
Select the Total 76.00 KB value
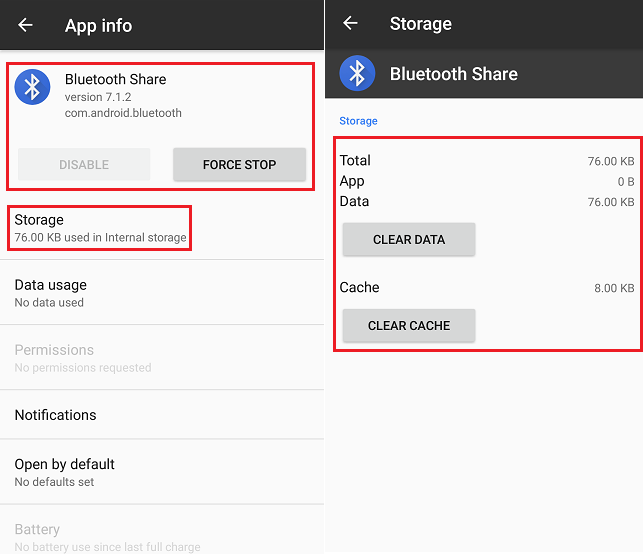[611, 161]
